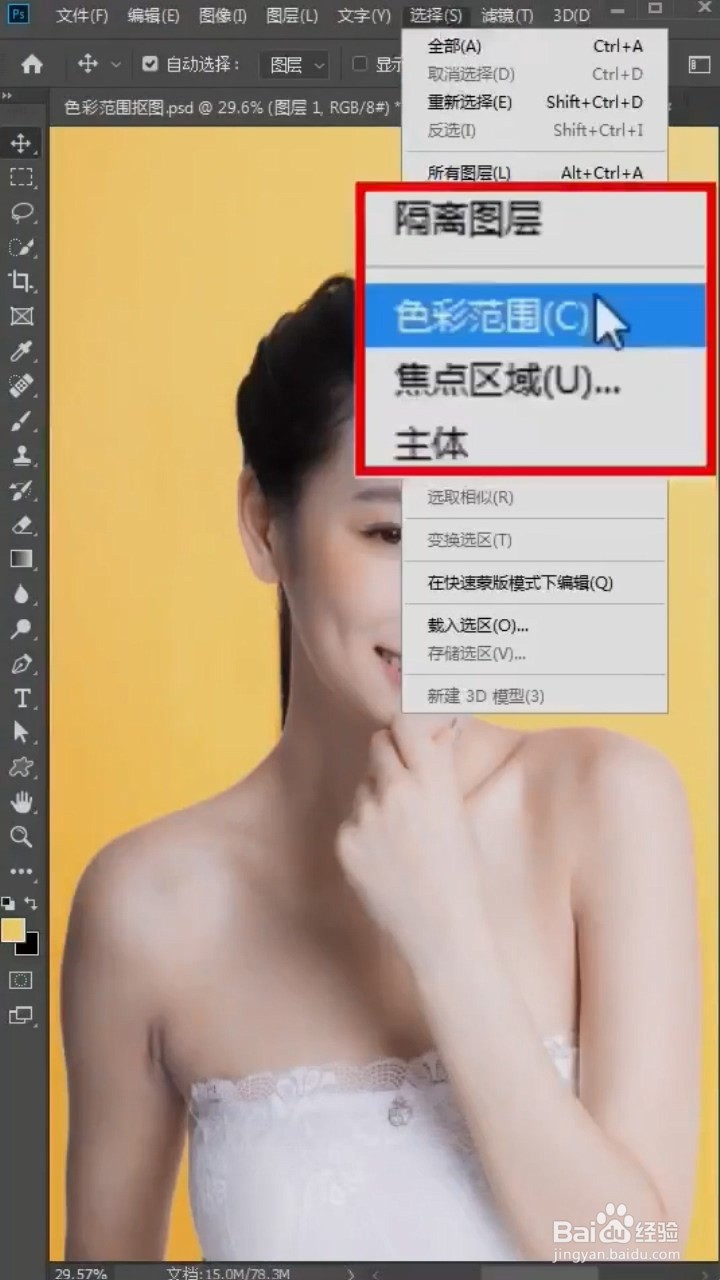
Task: Open the 编辑(E) menu
Action: tap(154, 15)
